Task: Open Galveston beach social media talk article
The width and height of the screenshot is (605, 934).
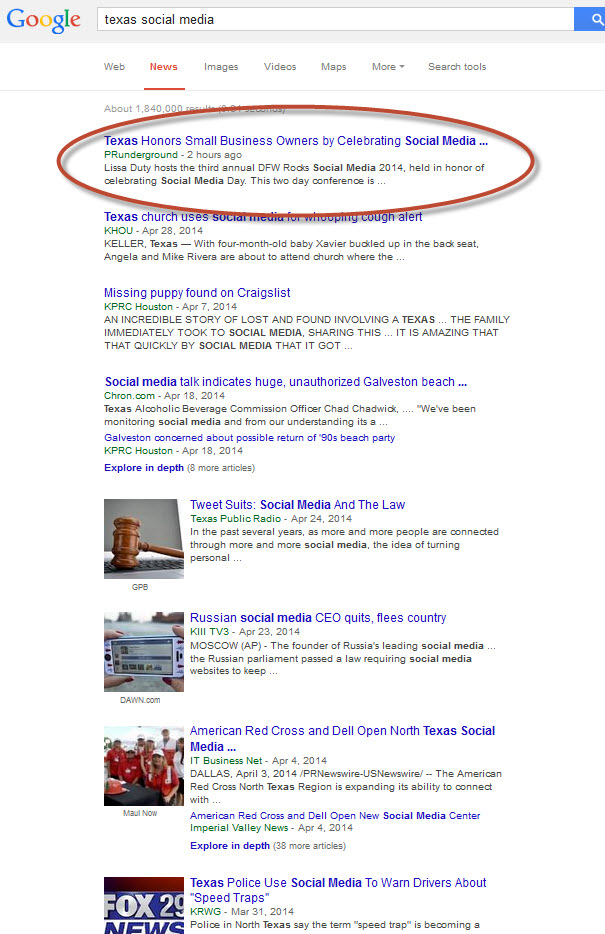Action: [x=286, y=382]
